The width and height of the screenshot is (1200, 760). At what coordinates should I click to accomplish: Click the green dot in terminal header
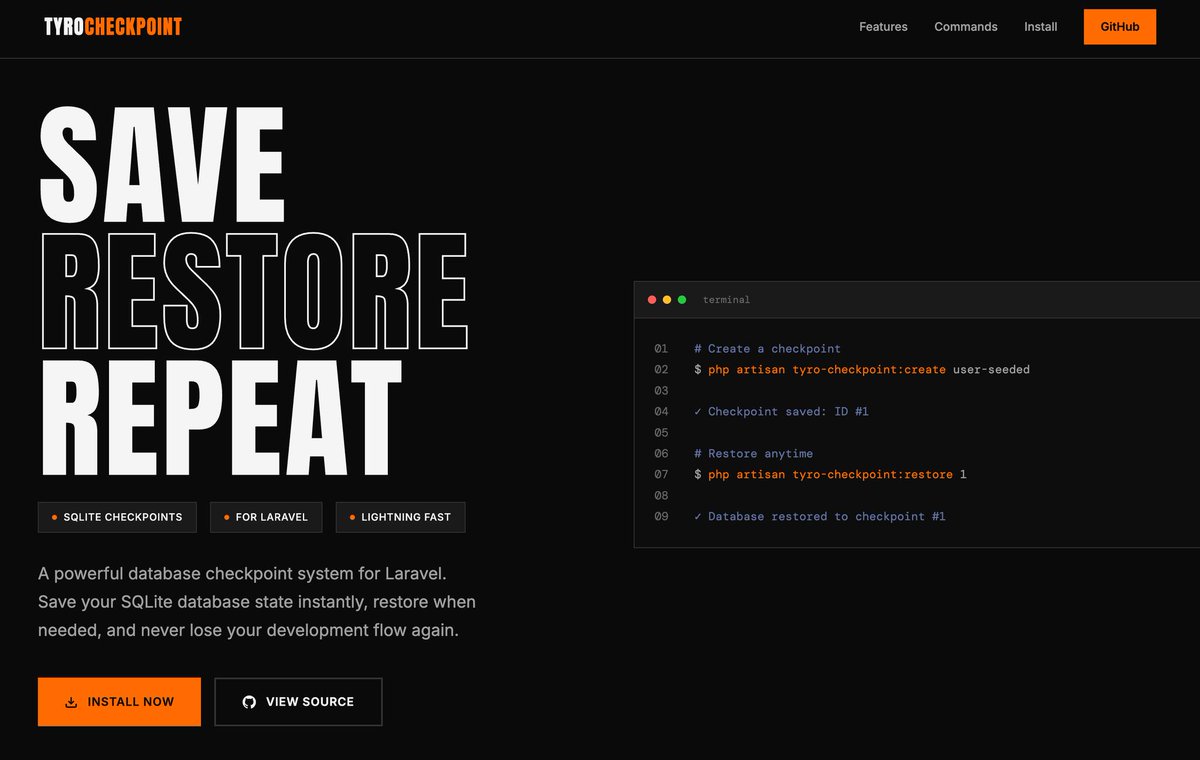[x=682, y=300]
